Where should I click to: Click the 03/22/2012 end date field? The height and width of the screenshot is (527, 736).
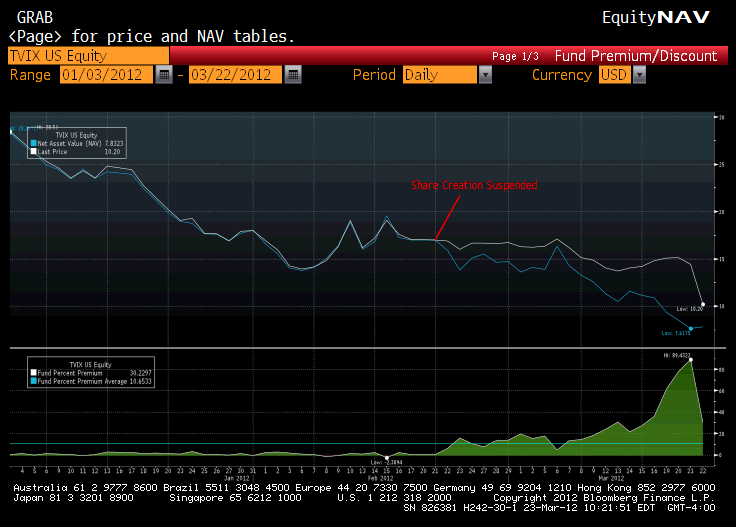tap(235, 75)
